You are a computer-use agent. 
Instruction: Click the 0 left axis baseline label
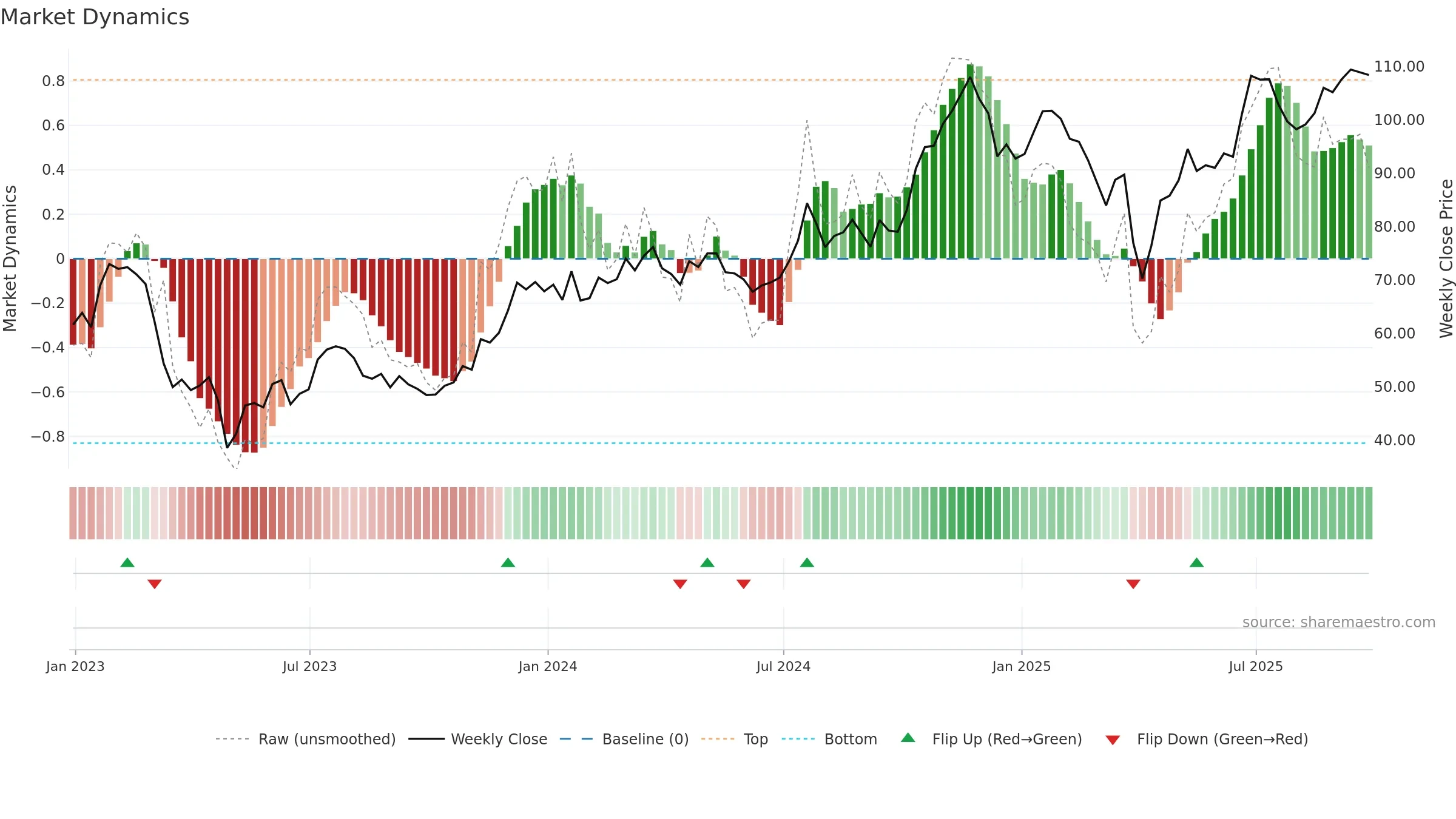click(60, 259)
